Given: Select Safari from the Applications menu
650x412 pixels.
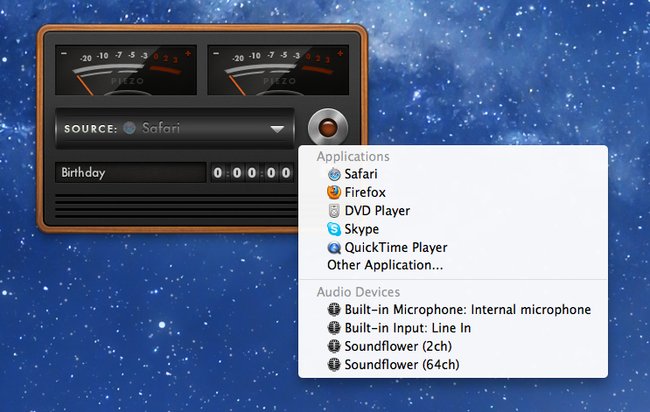Looking at the screenshot, I should [x=453, y=174].
